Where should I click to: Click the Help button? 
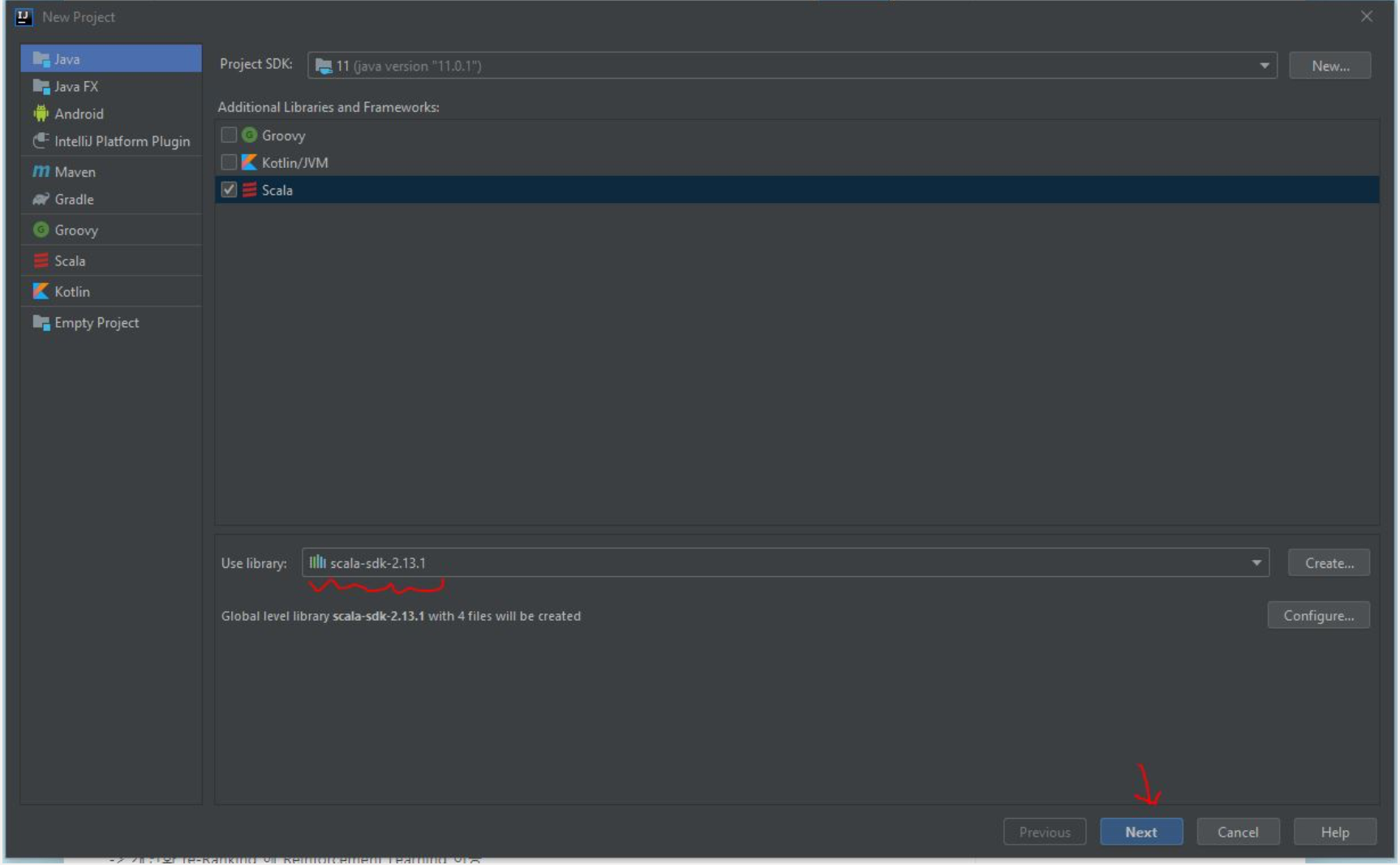coord(1334,832)
